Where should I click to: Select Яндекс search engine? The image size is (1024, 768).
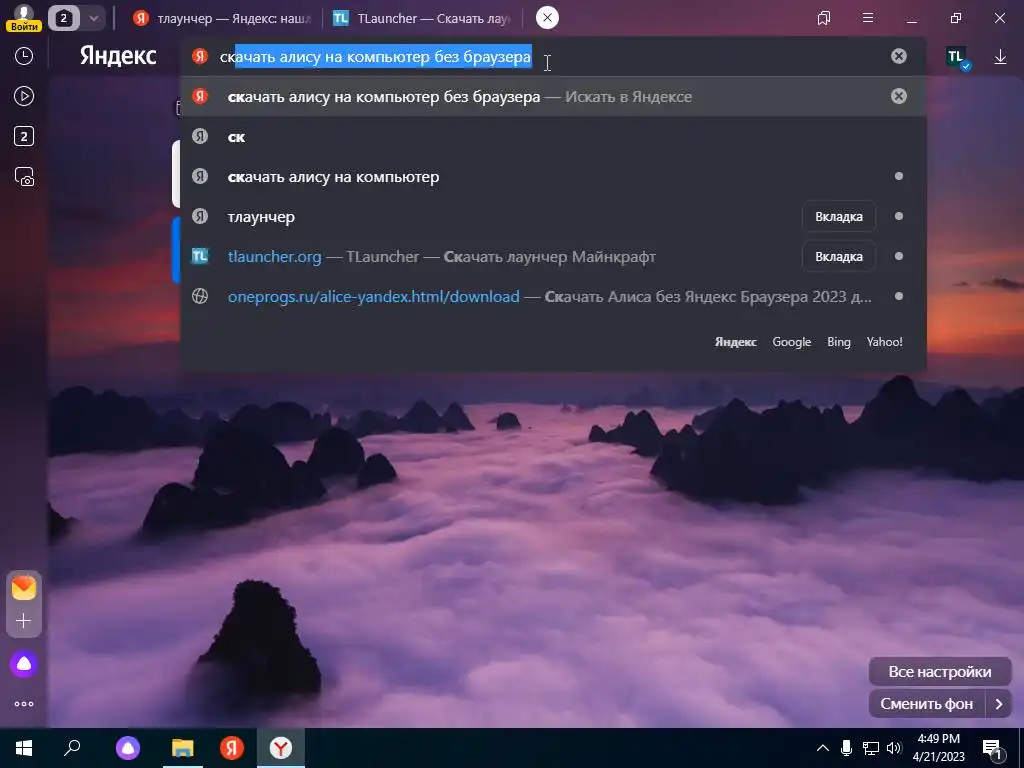coord(735,342)
